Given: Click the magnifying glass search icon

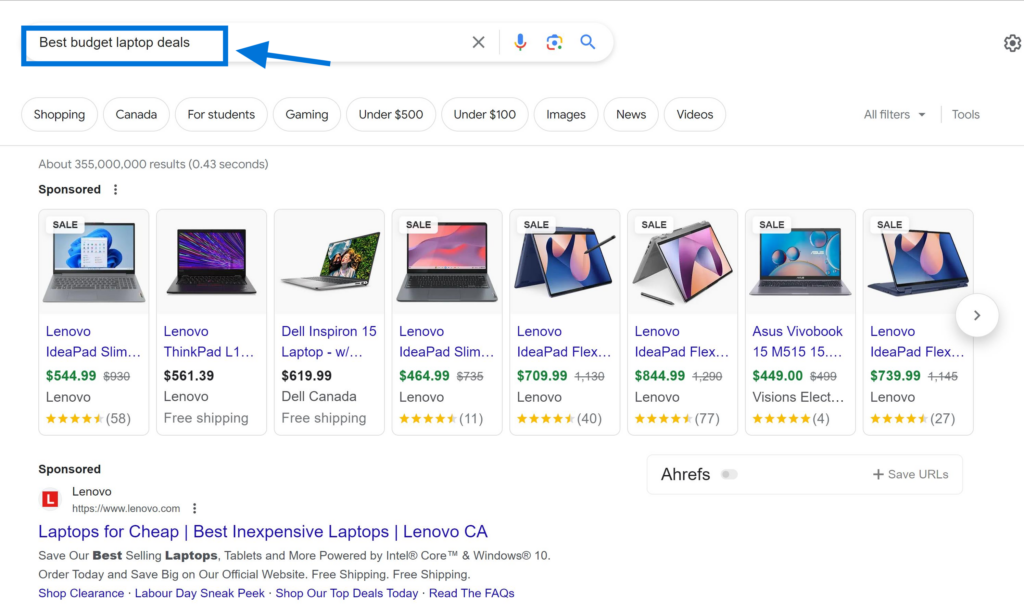Looking at the screenshot, I should click(588, 42).
